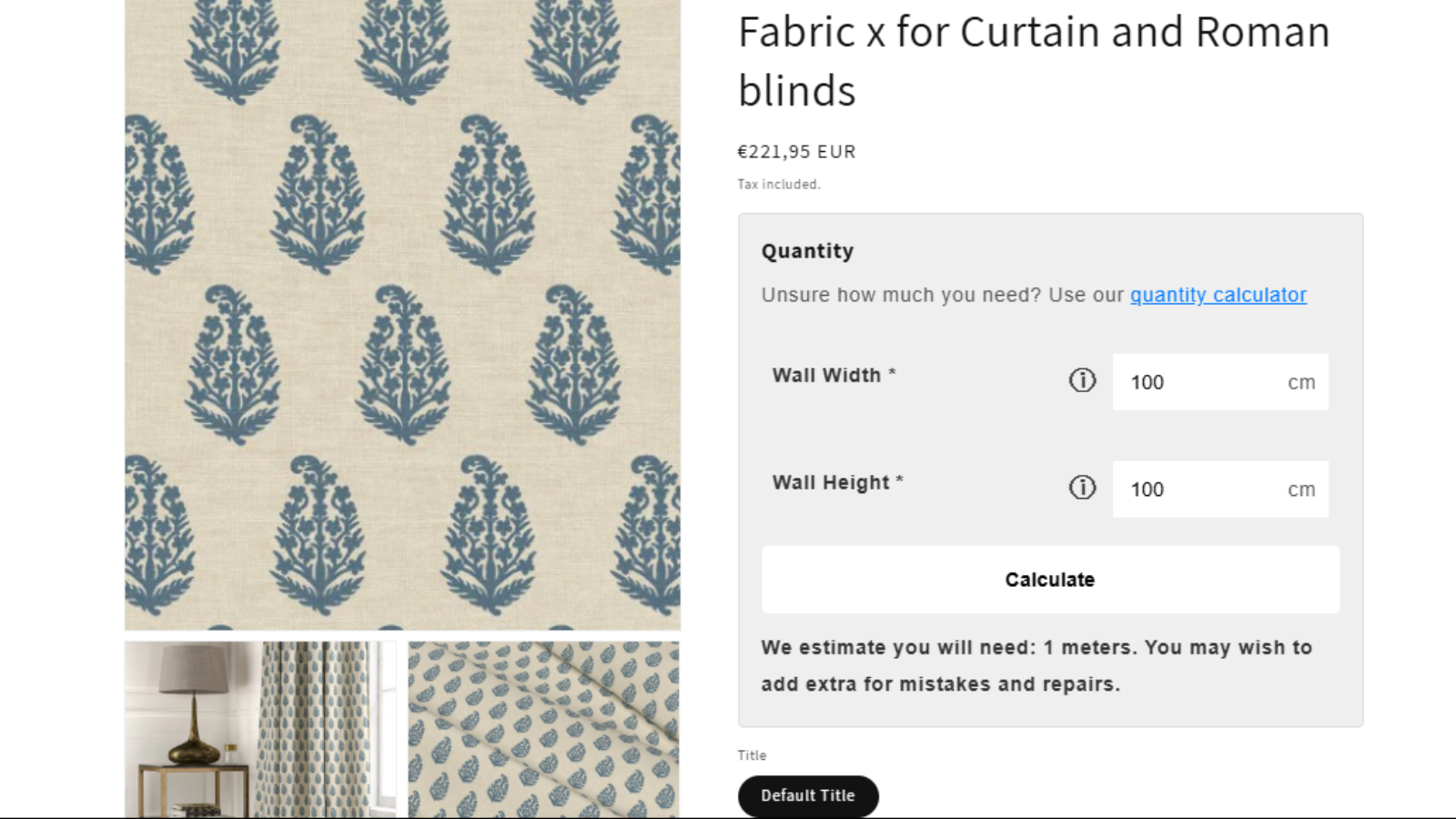Image resolution: width=1456 pixels, height=819 pixels.
Task: Click the Wall Height info icon
Action: (1082, 488)
